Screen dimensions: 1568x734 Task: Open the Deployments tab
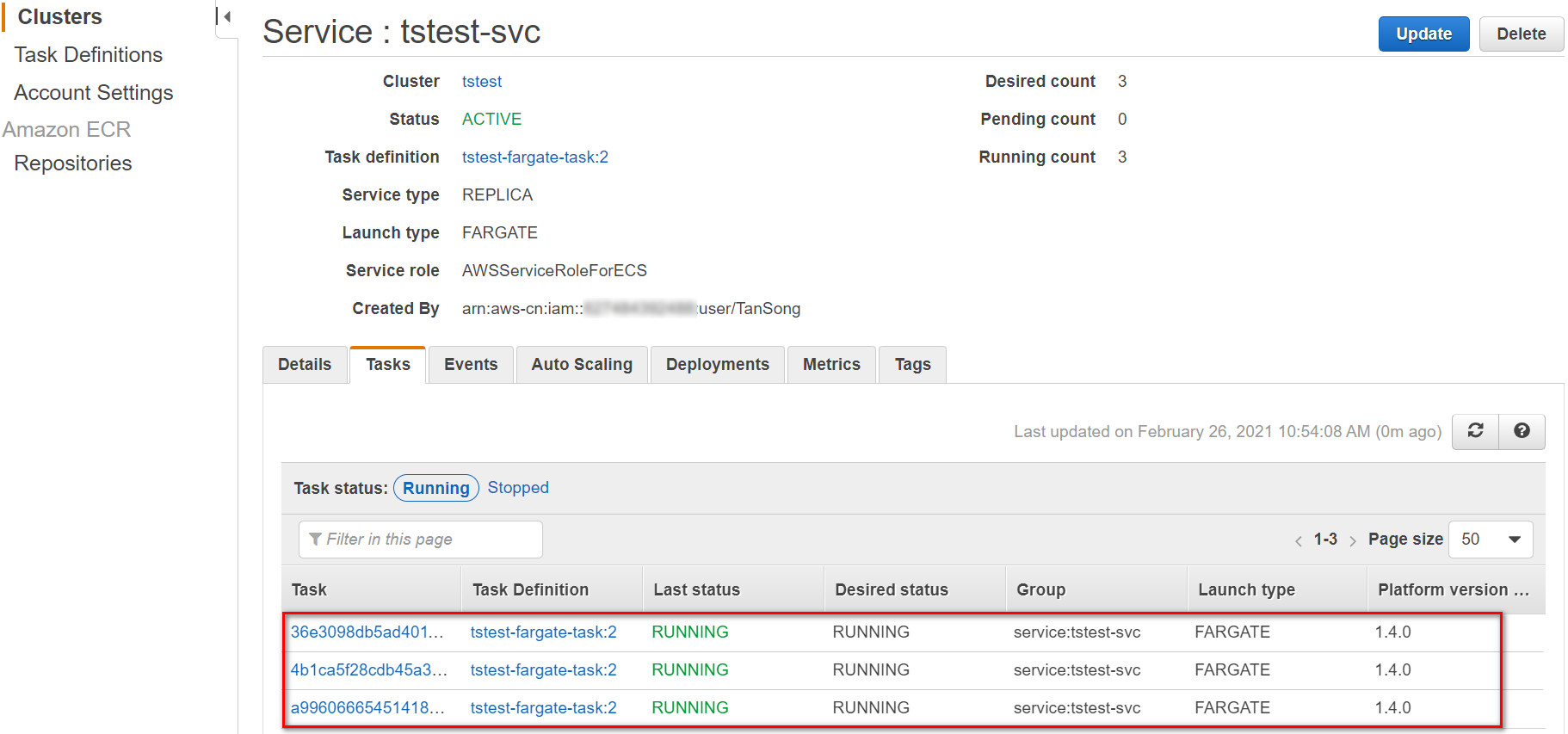[718, 365]
